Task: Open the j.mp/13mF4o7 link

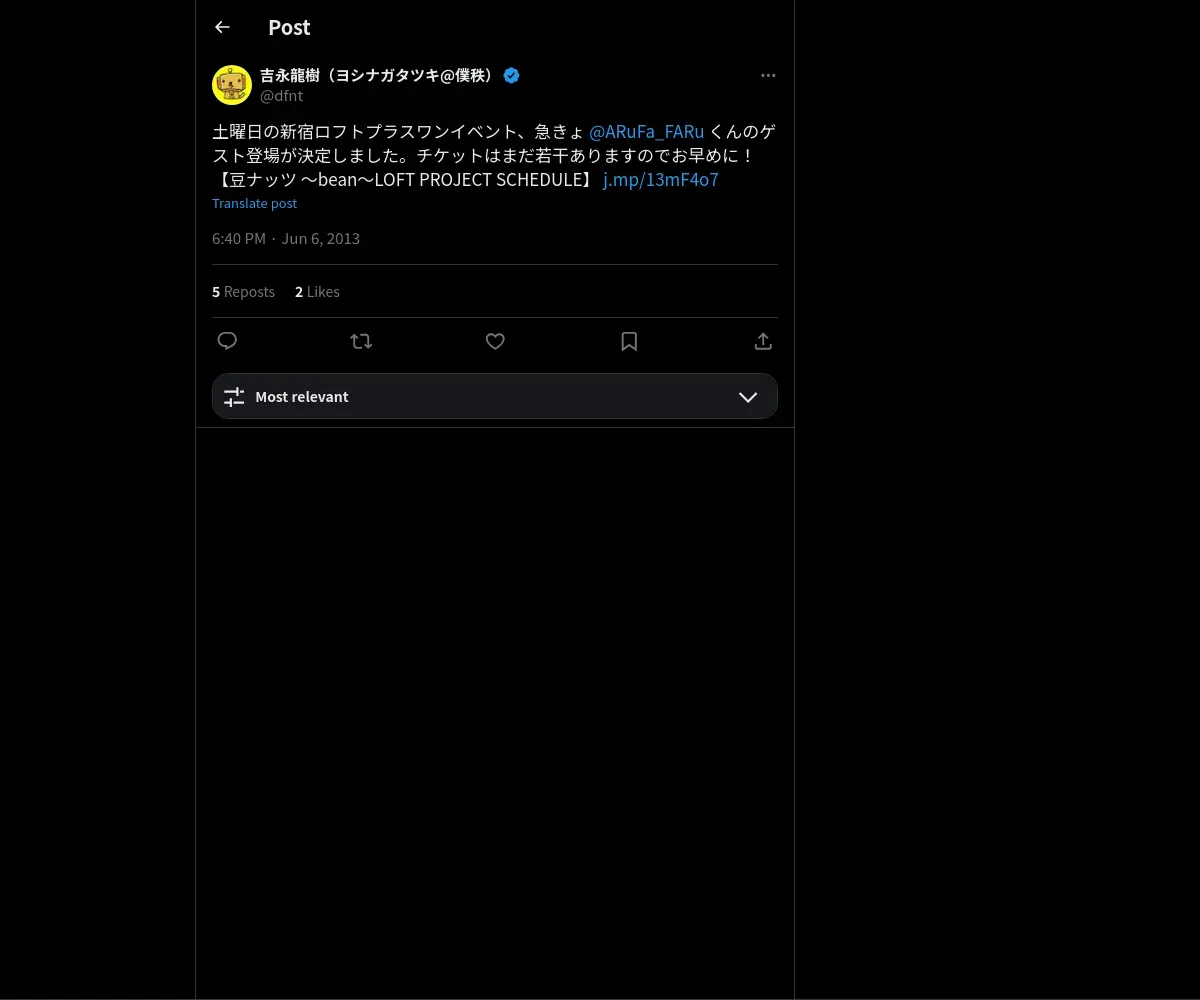Action: tap(660, 180)
